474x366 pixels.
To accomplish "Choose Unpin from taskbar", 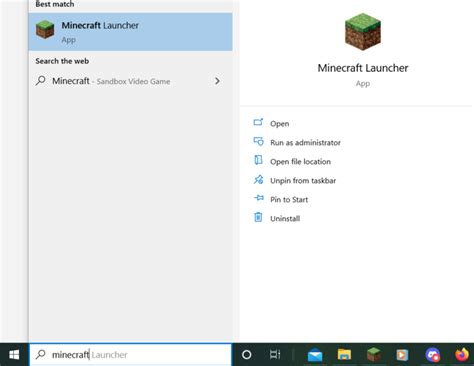I will [303, 181].
